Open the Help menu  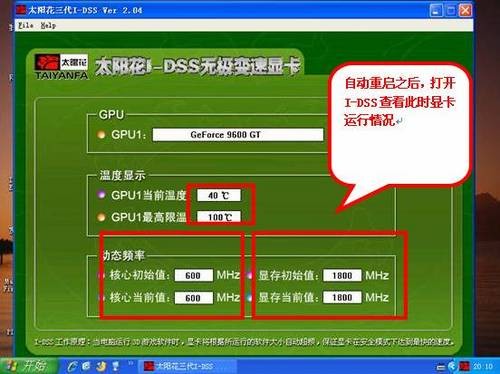(x=48, y=25)
